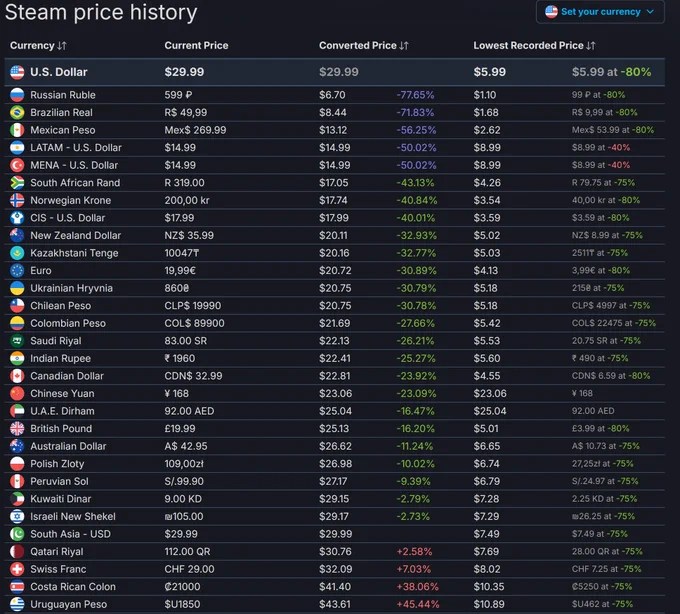Viewport: 680px width, 614px height.
Task: Click the Russian Ruble flag icon
Action: [x=17, y=95]
